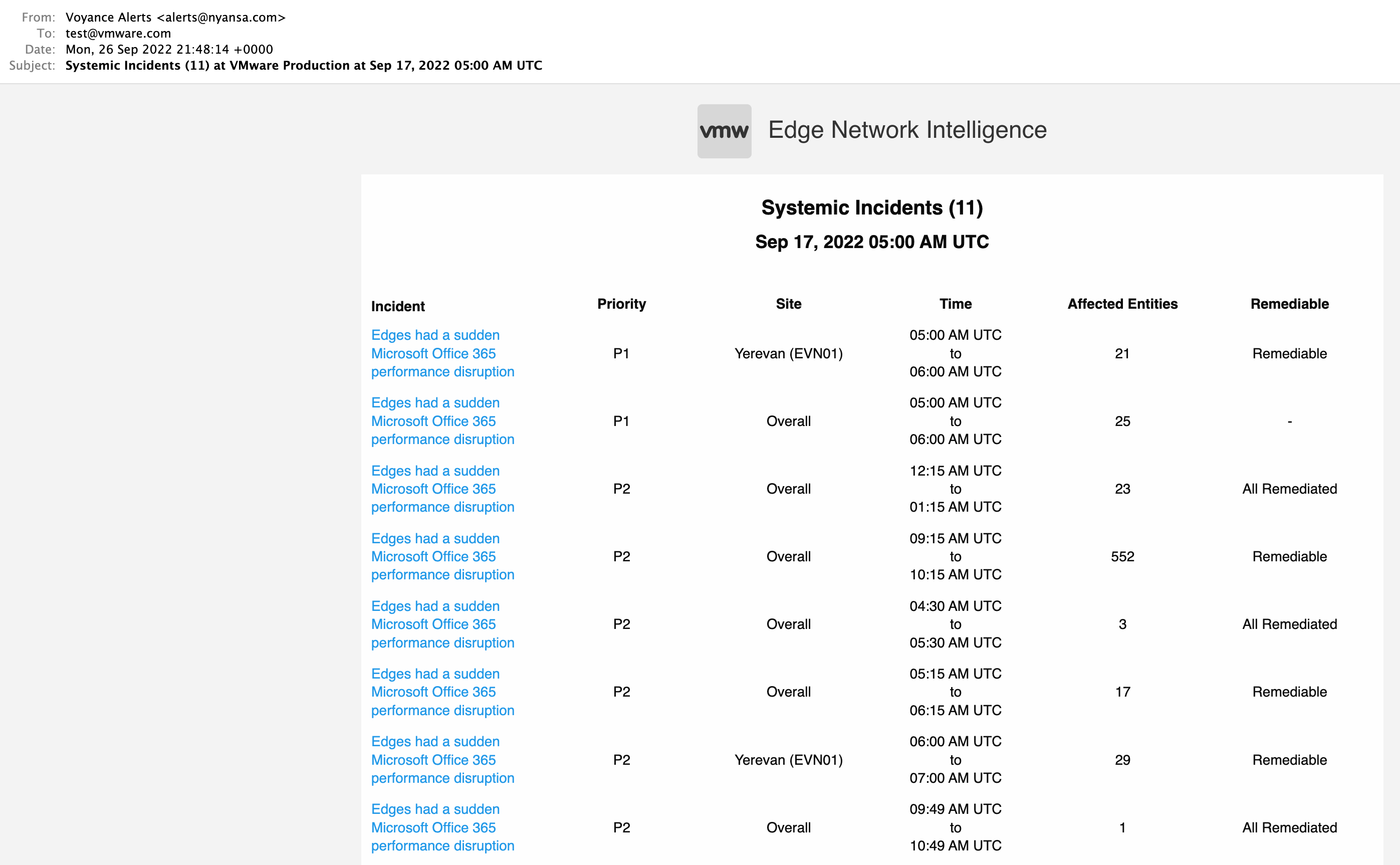Click the Remediable column header
Viewport: 1400px width, 865px height.
click(1290, 304)
